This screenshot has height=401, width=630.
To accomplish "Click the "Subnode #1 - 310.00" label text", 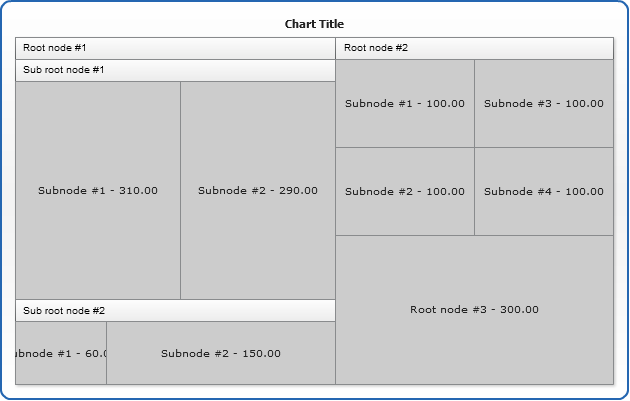I will [98, 190].
